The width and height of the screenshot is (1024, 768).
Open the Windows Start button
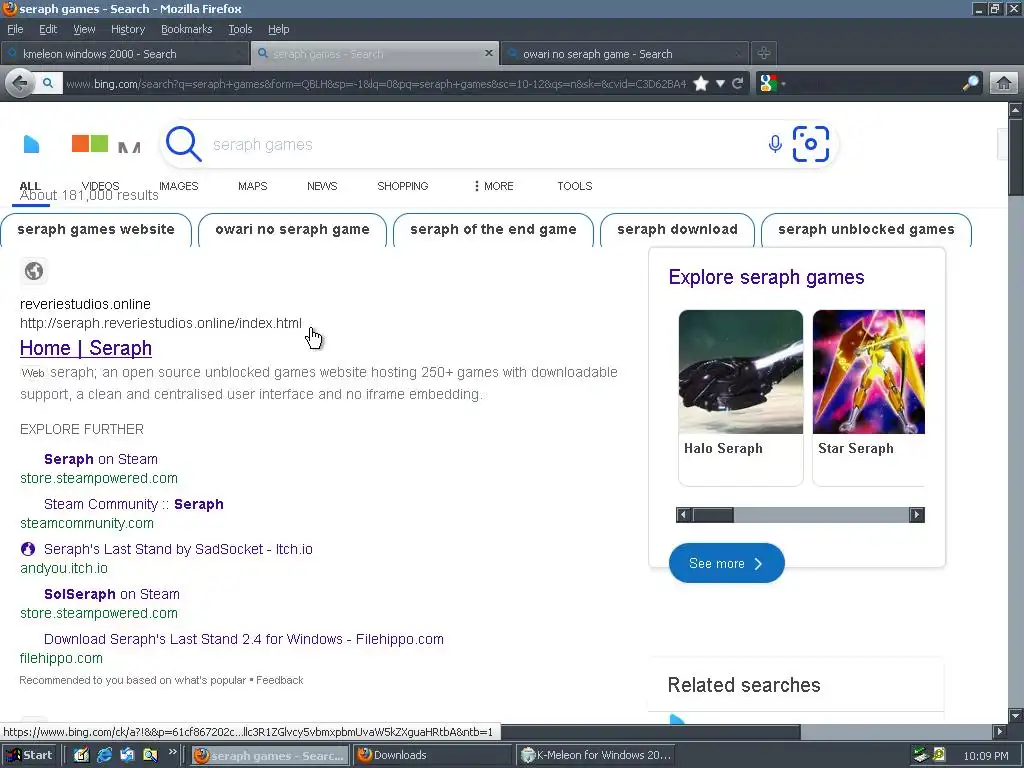(30, 755)
